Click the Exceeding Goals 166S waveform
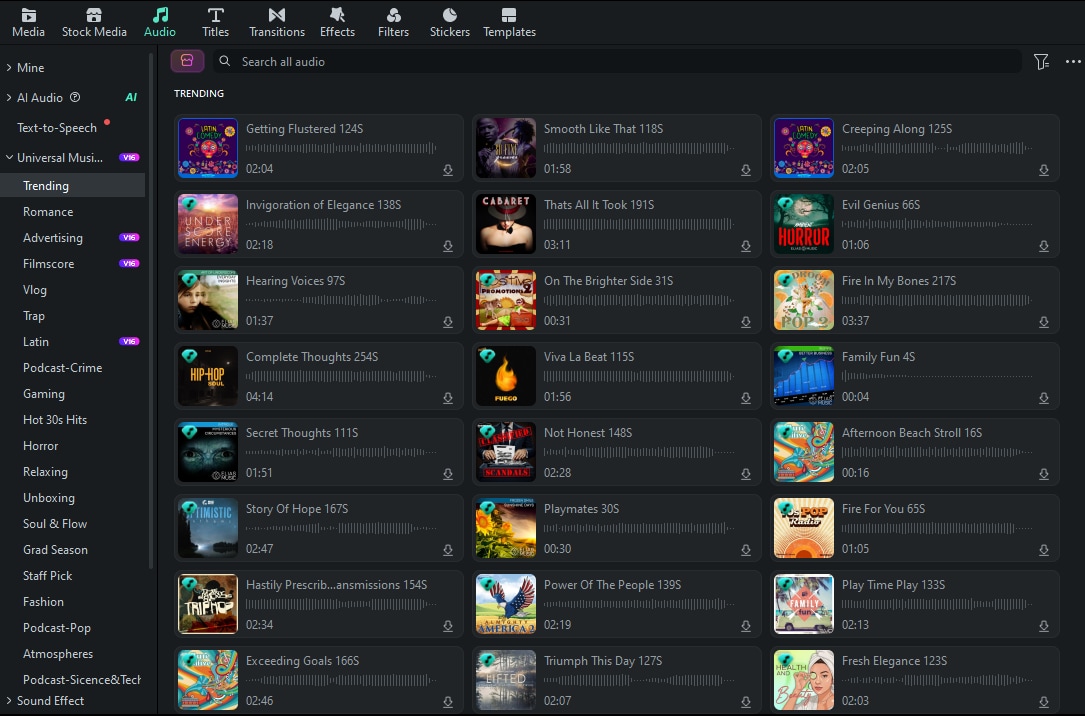Screen dimensions: 1085x716 point(340,681)
